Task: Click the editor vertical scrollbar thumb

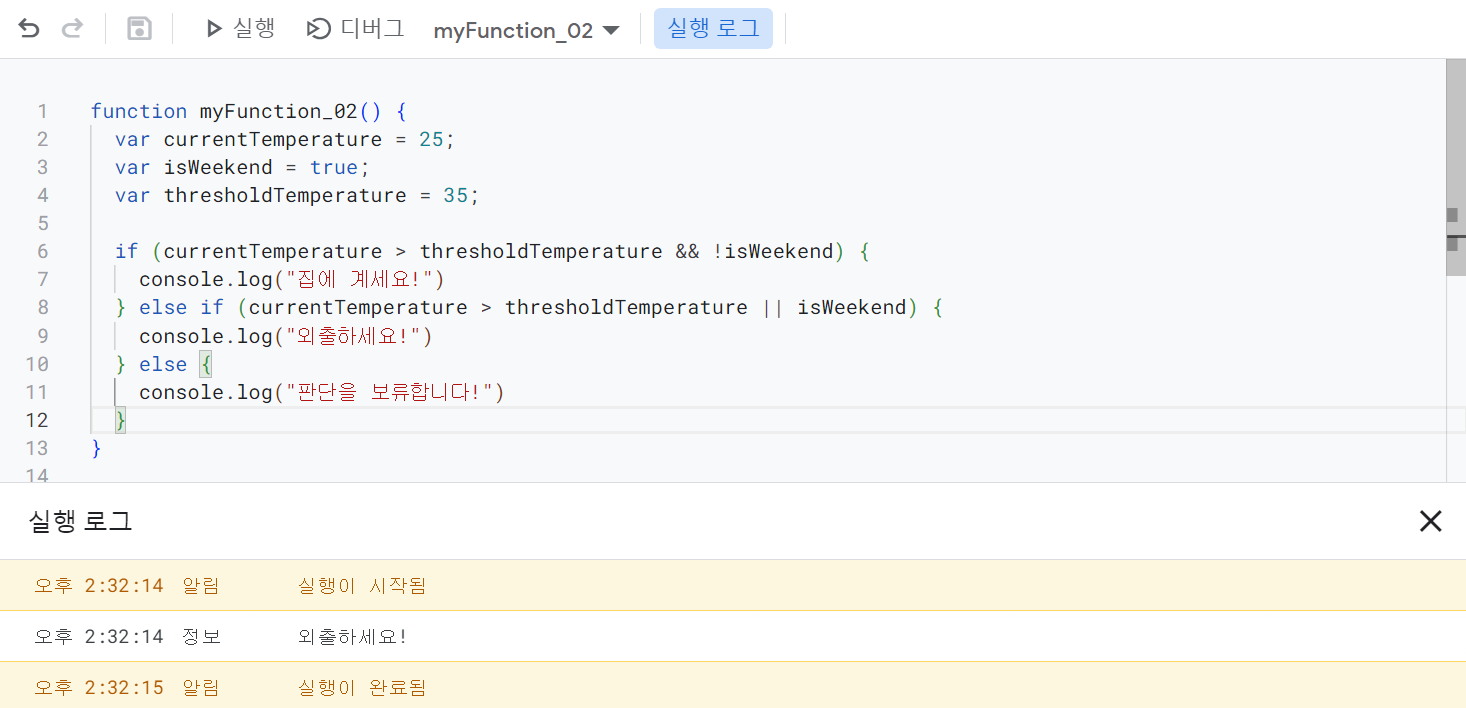Action: coord(1456,166)
